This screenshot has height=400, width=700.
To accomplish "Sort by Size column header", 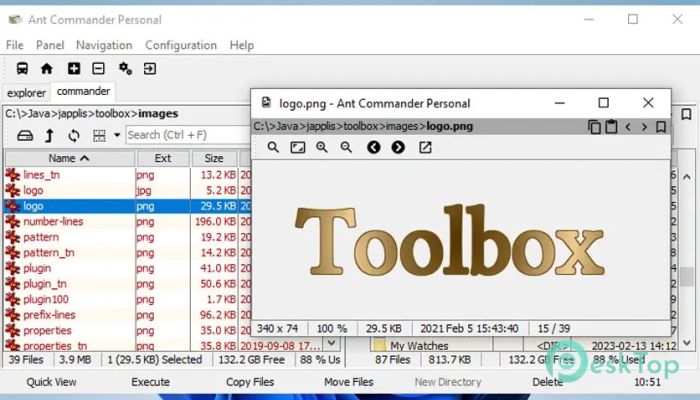I will [x=214, y=158].
